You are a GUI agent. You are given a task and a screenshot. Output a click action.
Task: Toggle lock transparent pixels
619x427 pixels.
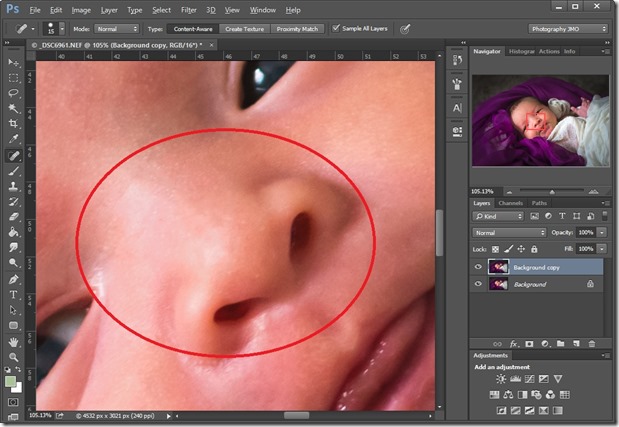click(495, 249)
